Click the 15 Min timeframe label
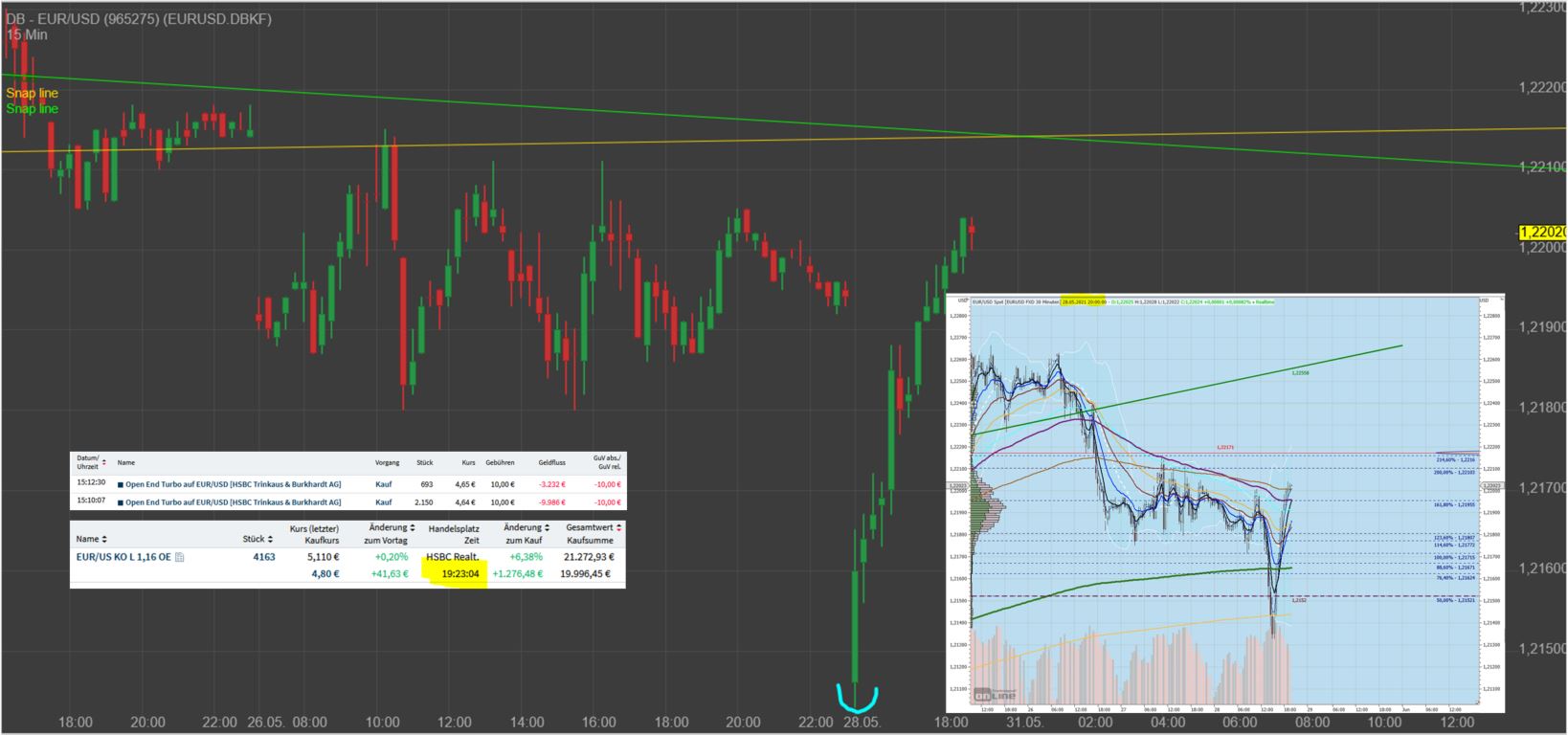Image resolution: width=1568 pixels, height=735 pixels. [x=27, y=34]
